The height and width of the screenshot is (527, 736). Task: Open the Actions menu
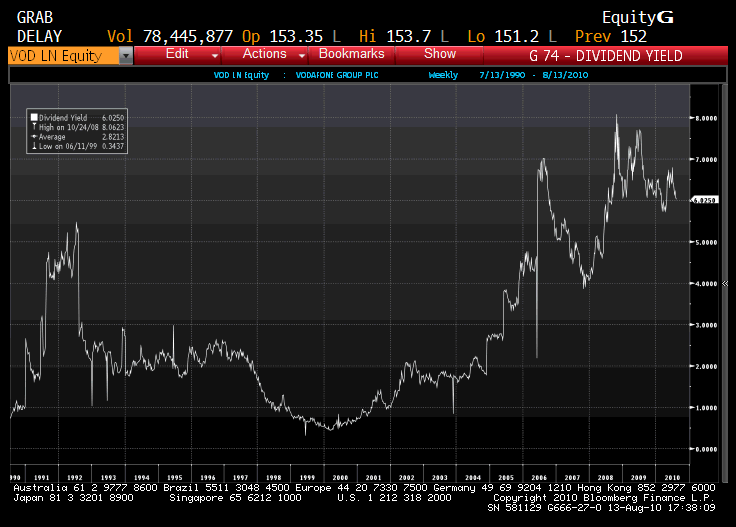(264, 54)
